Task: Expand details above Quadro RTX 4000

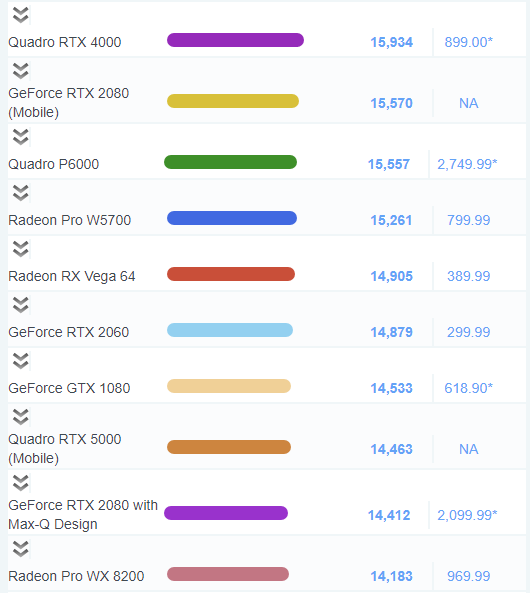Action: 20,15
